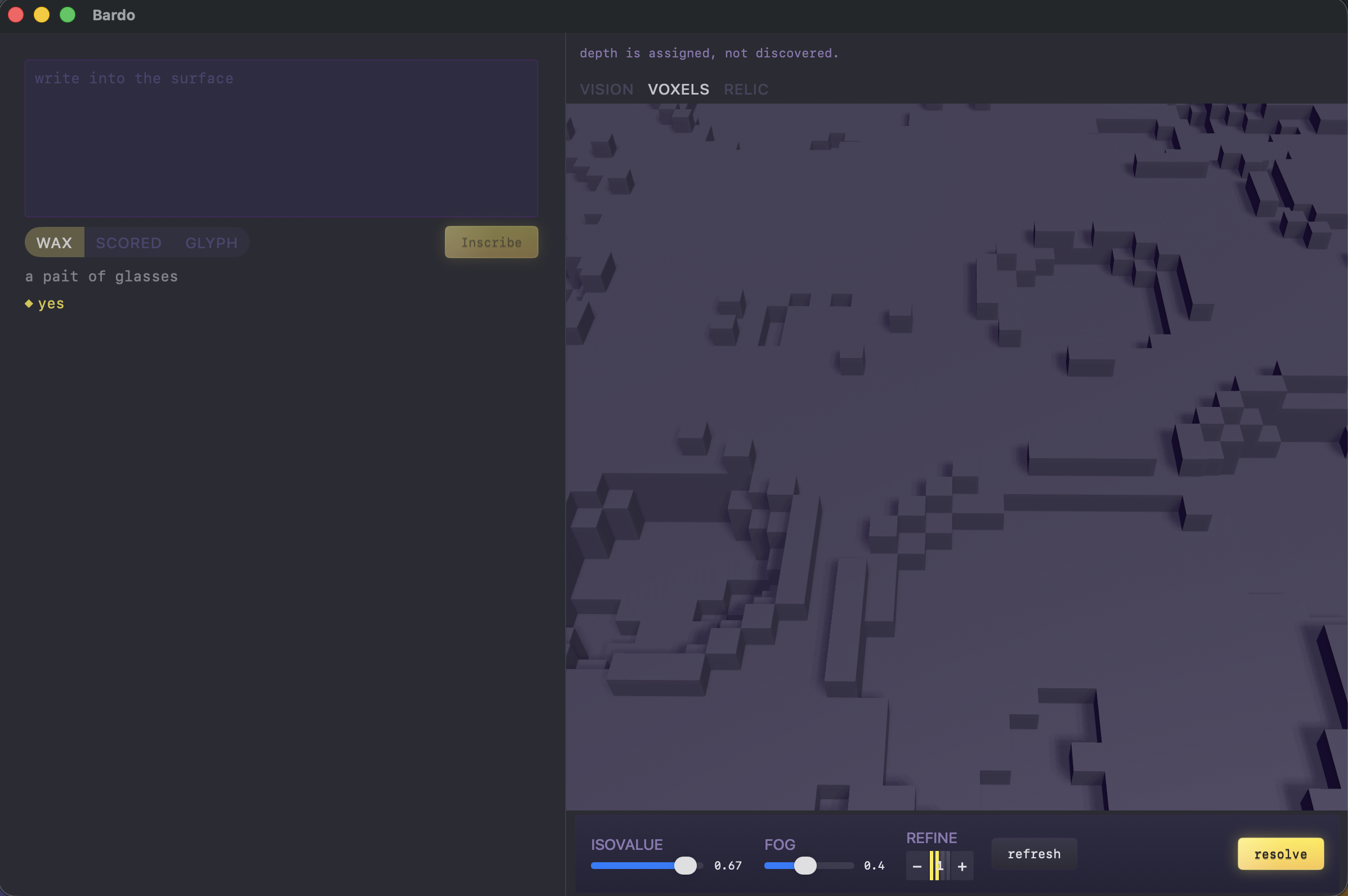Select the 'yes' response
The width and height of the screenshot is (1348, 896).
[51, 303]
